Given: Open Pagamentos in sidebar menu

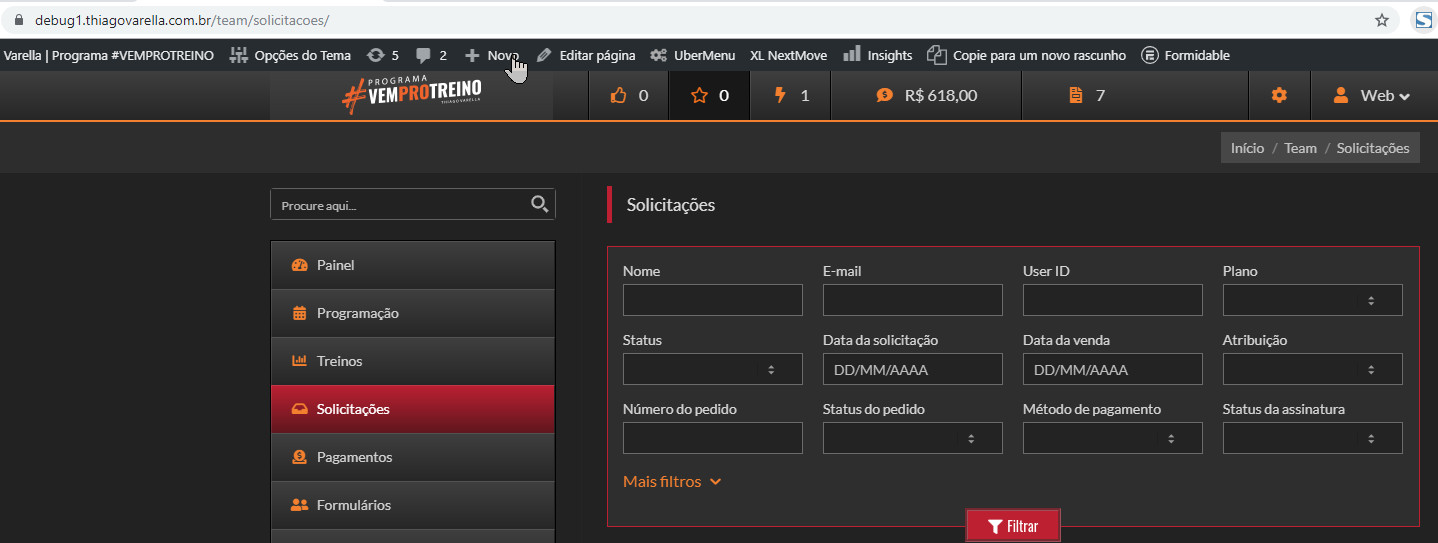Looking at the screenshot, I should [412, 457].
